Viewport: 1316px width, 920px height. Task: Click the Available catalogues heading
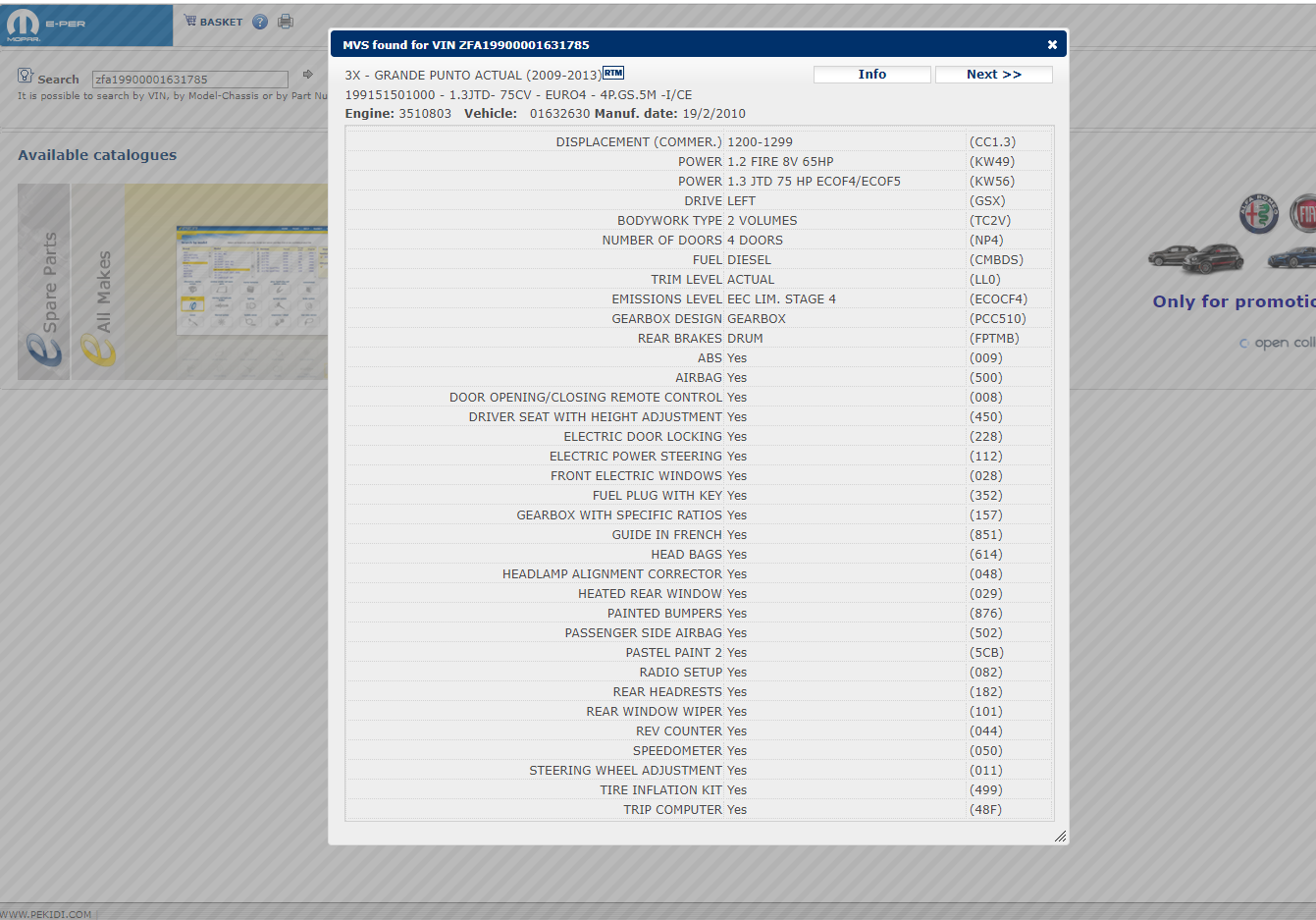point(97,155)
